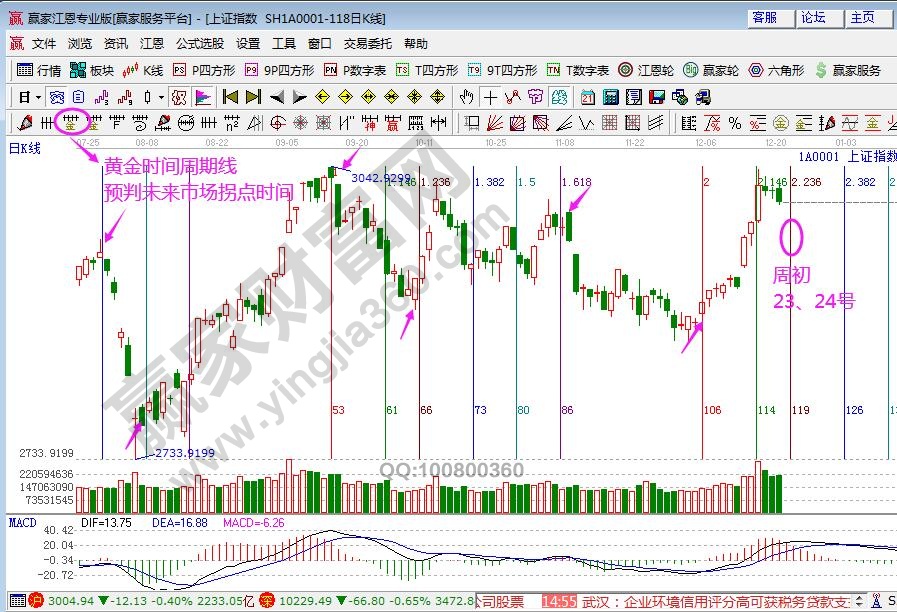The image size is (897, 612).
Task: Expand the candlestick chart type dropdown
Action: (161, 97)
